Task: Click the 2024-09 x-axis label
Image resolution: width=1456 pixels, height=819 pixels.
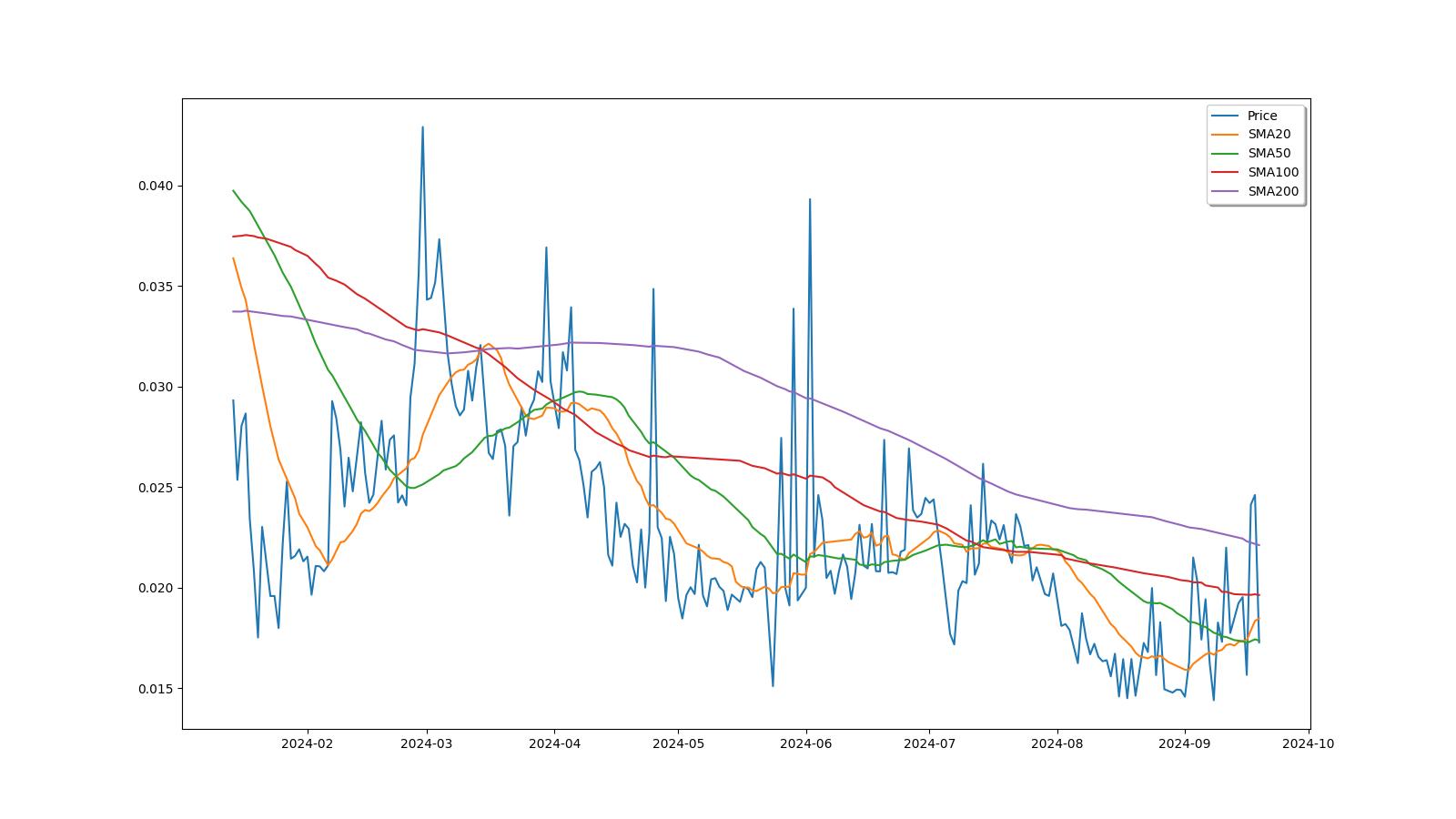Action: [x=1184, y=743]
